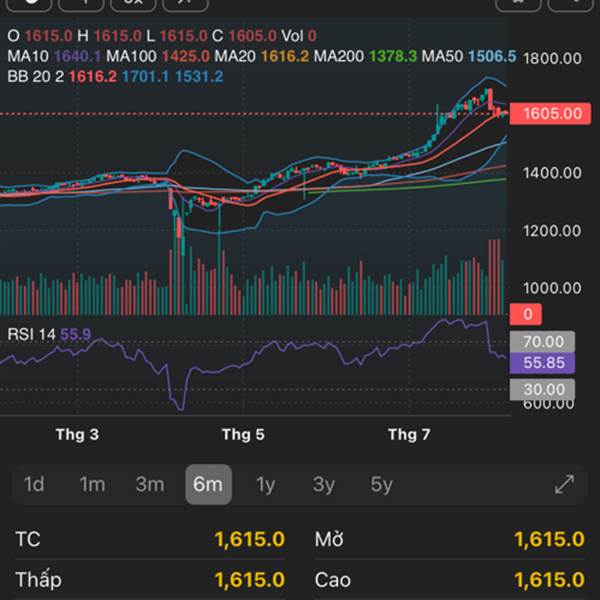The height and width of the screenshot is (600, 600).
Task: Tap the open value O 1615.0
Action: pyautogui.click(x=40, y=36)
